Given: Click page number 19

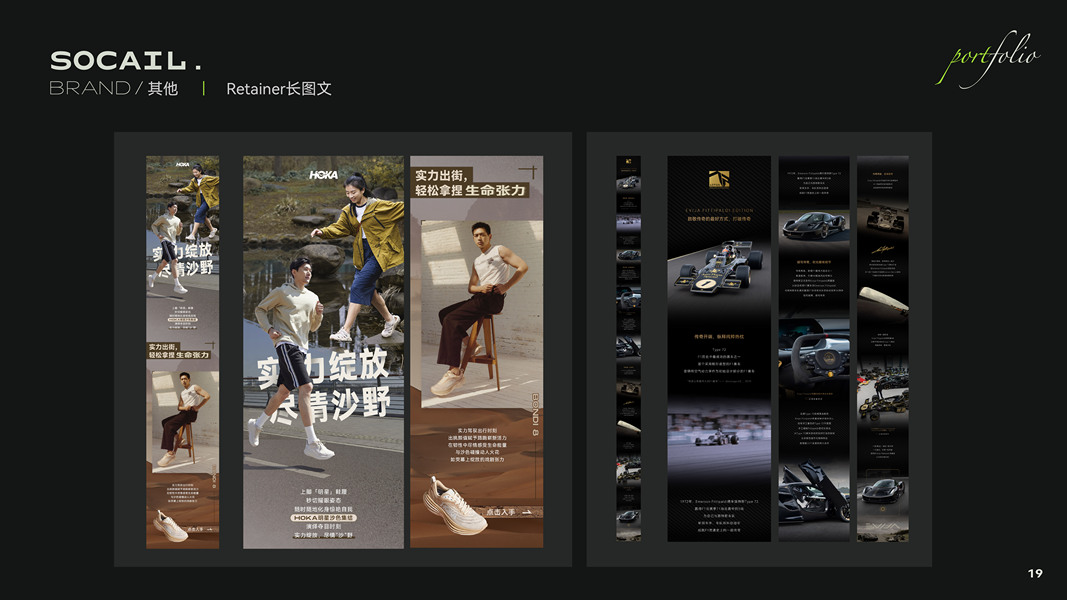Looking at the screenshot, I should coord(1034,573).
